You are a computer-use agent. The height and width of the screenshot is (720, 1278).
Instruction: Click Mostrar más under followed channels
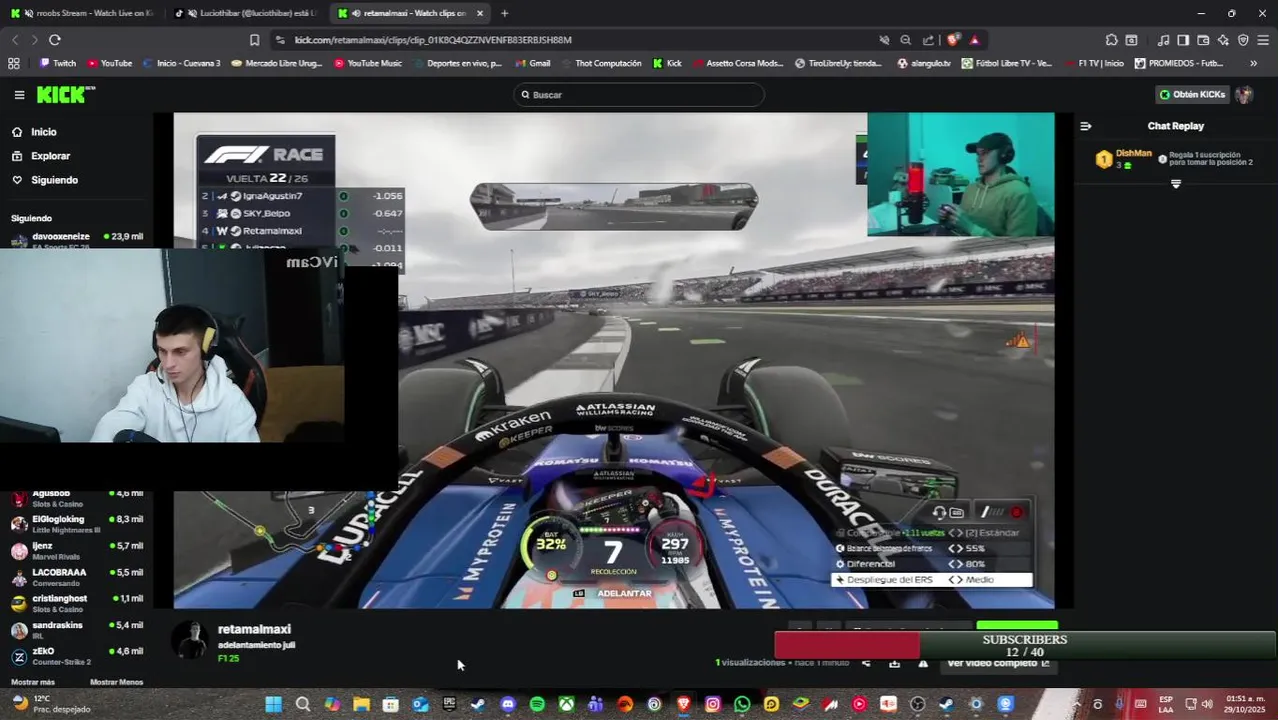pyautogui.click(x=33, y=682)
